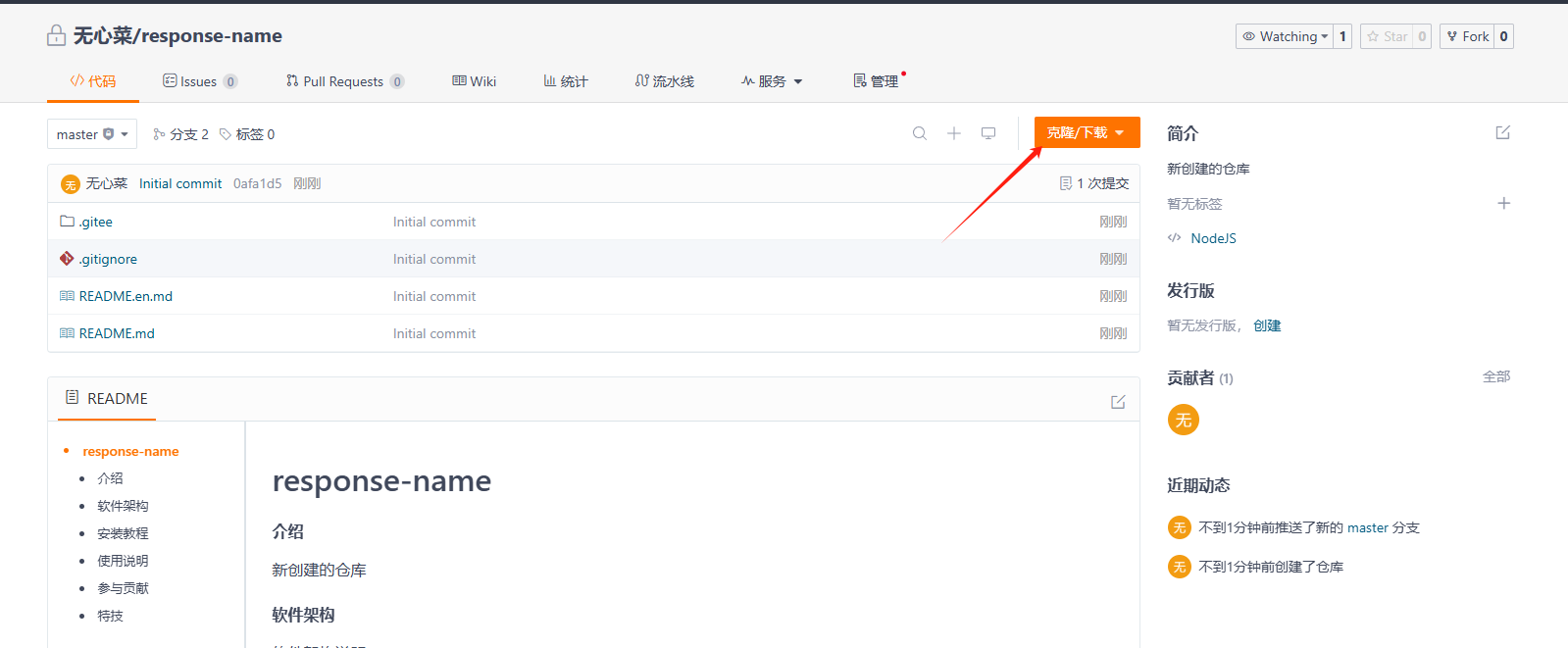Click the edit icon beside 简介

1502,132
